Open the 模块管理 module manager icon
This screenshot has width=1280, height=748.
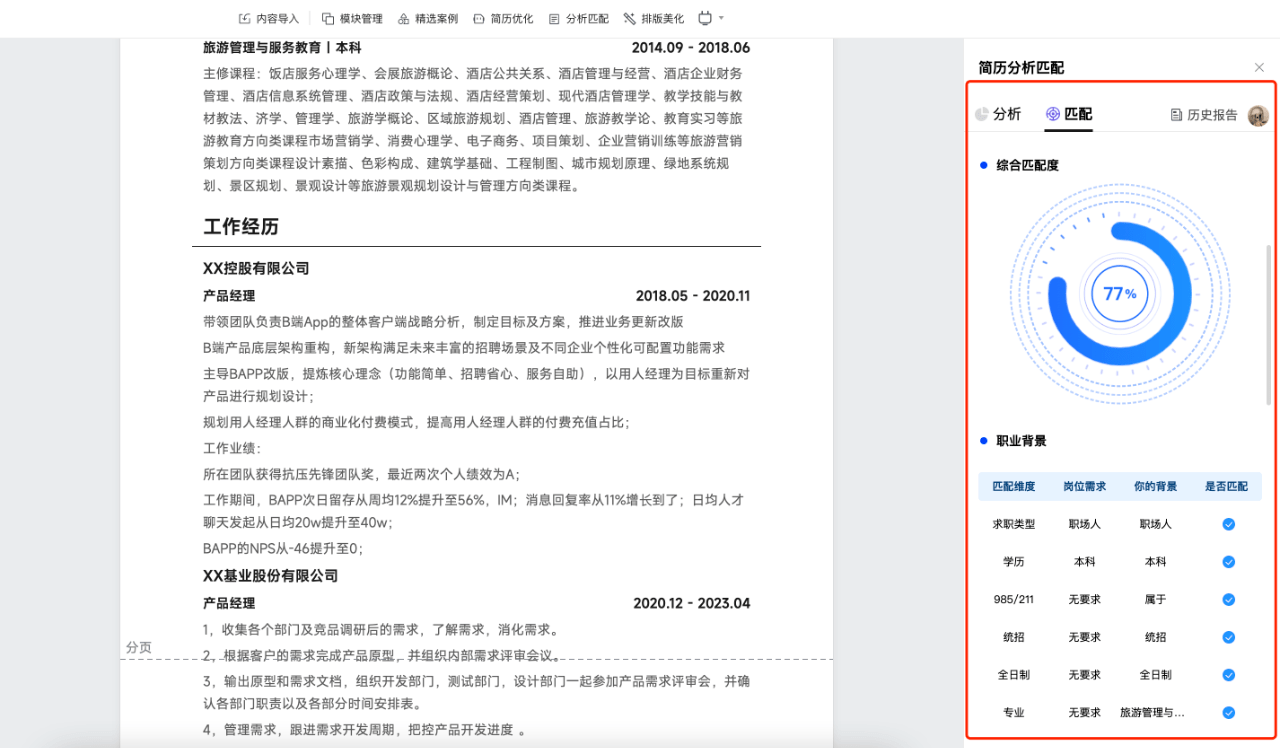pos(327,17)
